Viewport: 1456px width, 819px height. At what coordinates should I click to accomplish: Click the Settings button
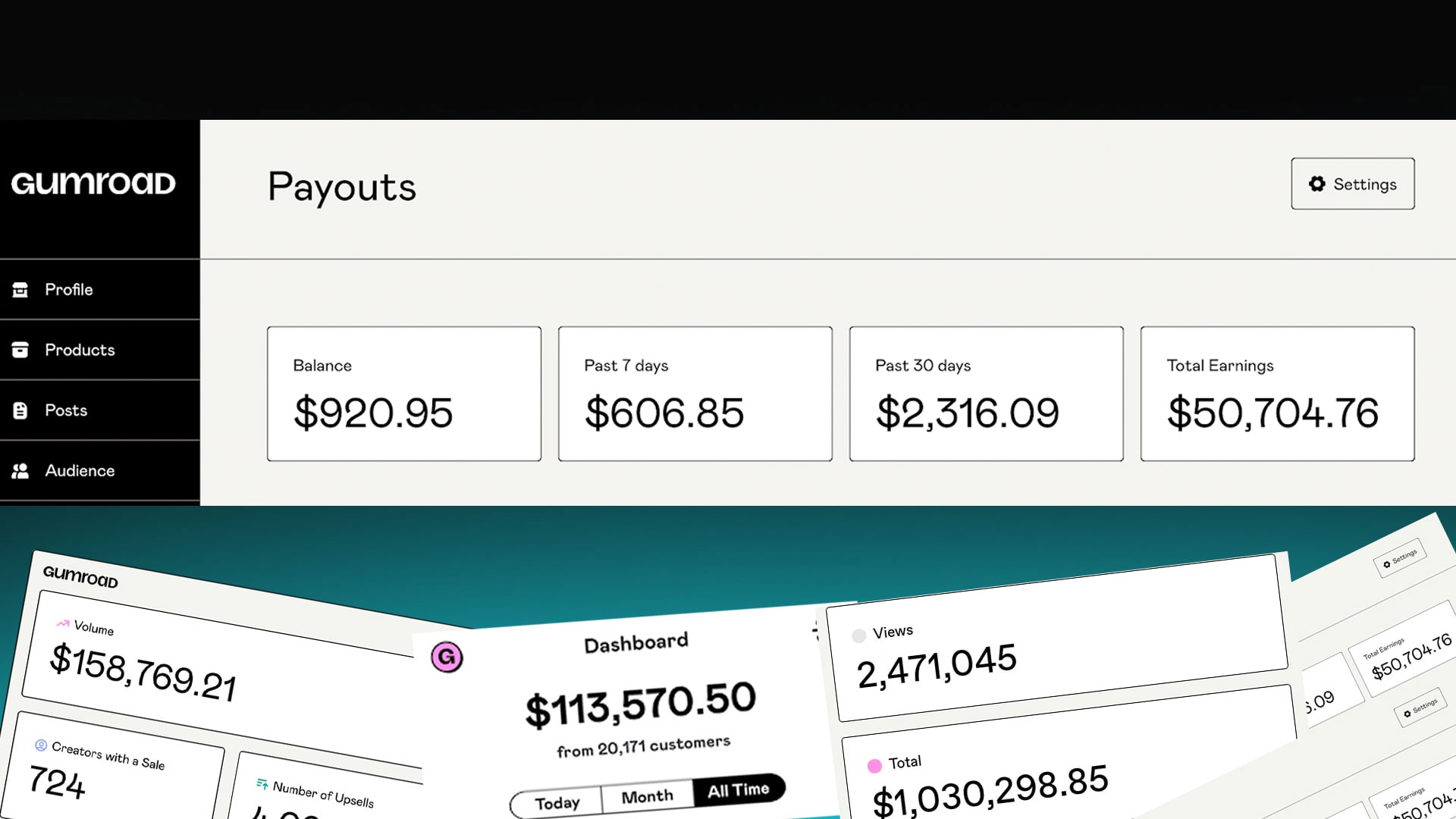1352,184
